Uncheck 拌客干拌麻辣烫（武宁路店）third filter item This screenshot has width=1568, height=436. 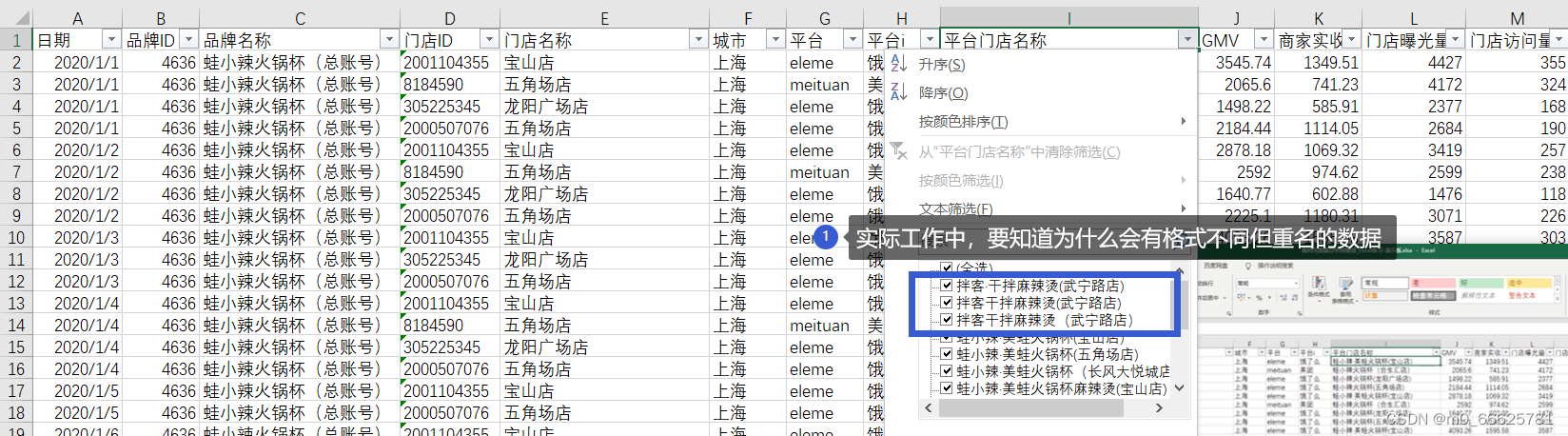tap(947, 320)
